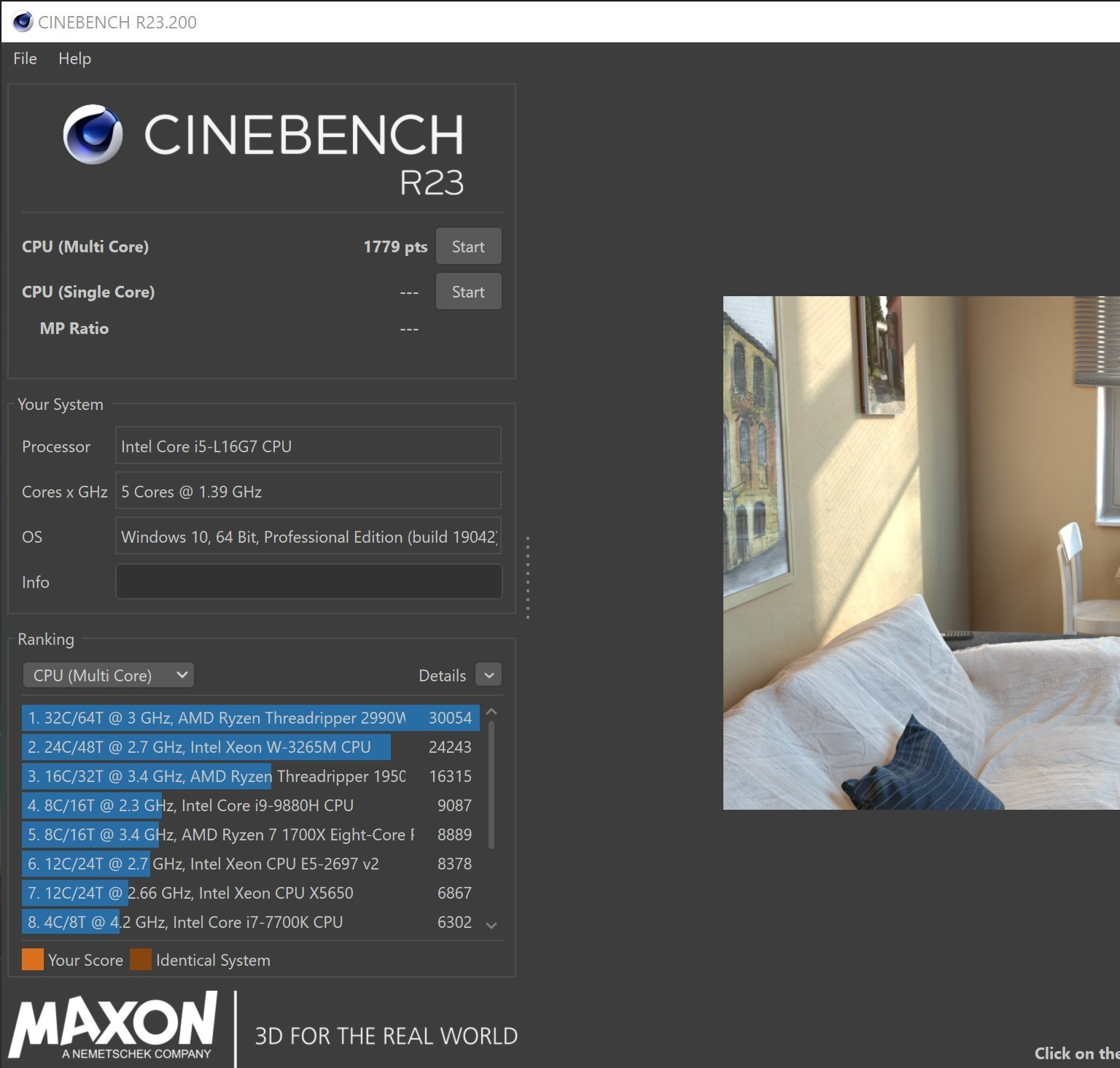The height and width of the screenshot is (1068, 1120).
Task: Click the 24243 score value
Action: pyautogui.click(x=450, y=747)
